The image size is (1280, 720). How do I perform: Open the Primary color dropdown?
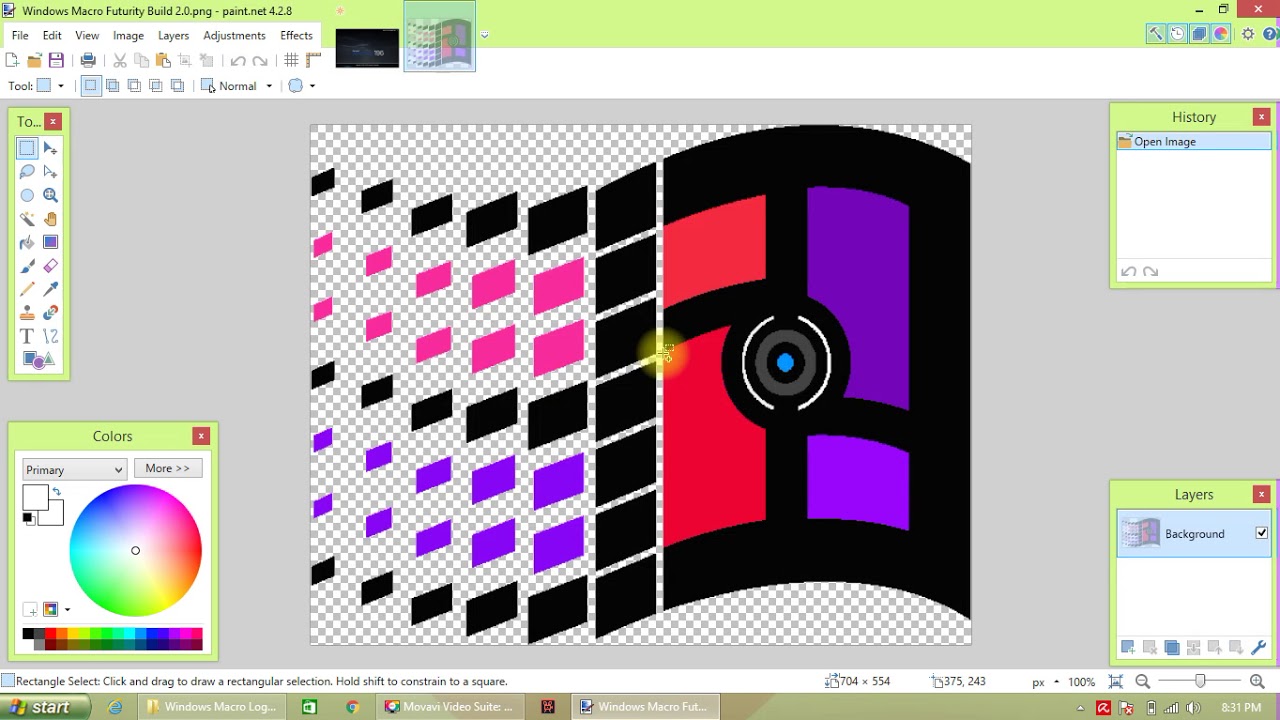pos(74,470)
